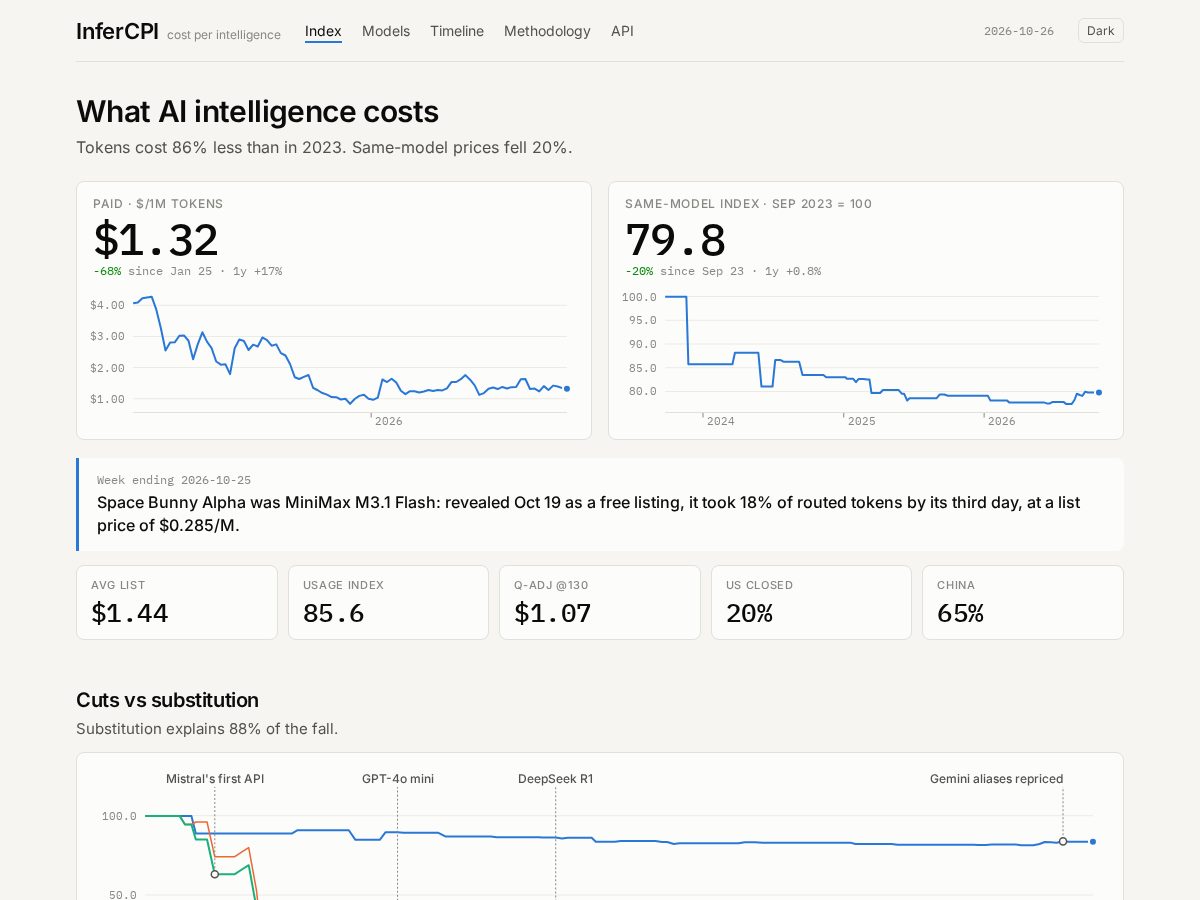Click the 'DeepSeek R1' chart annotation

click(x=555, y=779)
